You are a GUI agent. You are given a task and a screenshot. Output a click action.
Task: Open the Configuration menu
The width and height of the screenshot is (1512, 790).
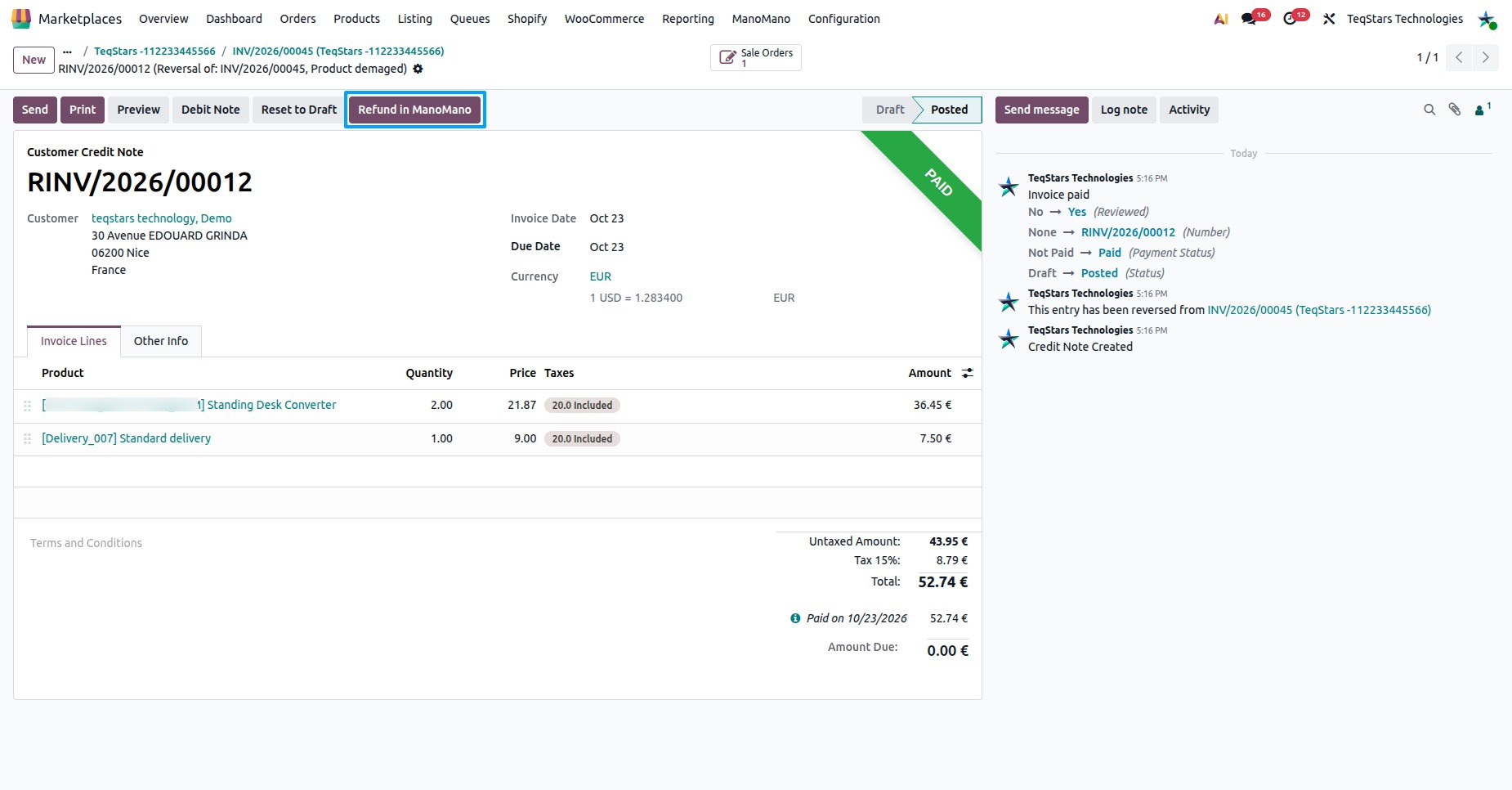[x=843, y=19]
